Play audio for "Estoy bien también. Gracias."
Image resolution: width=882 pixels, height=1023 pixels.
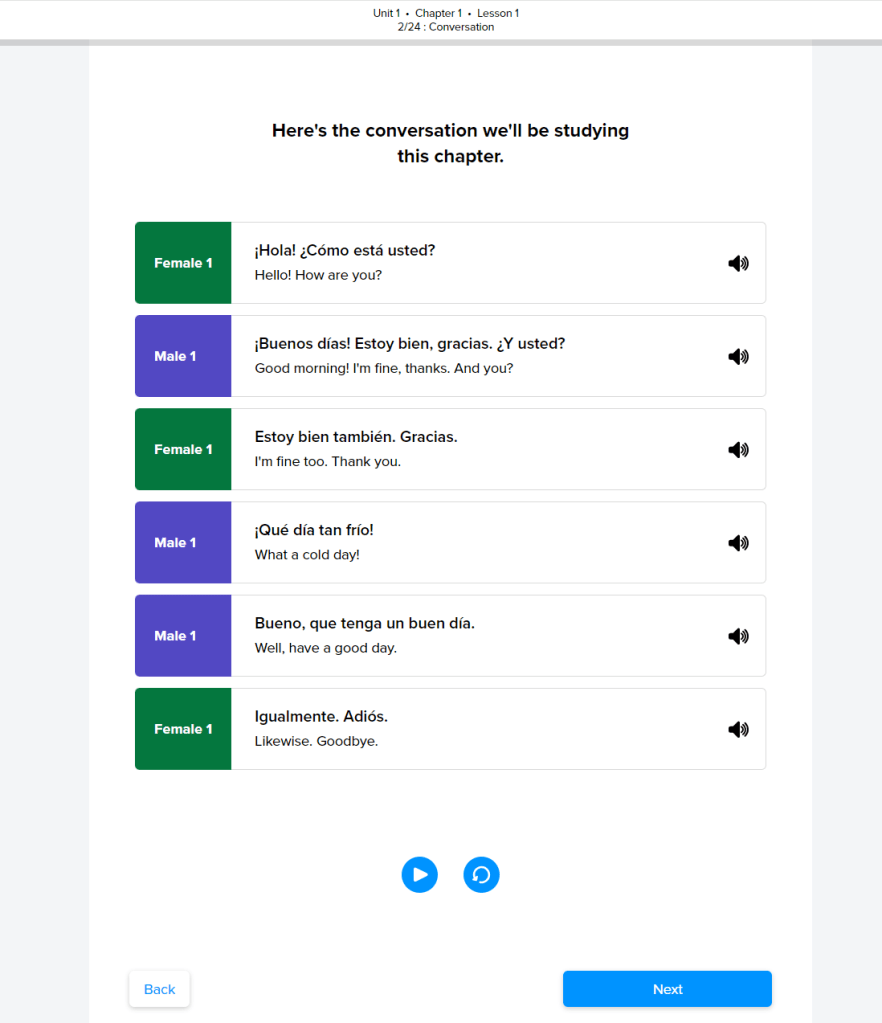[x=738, y=450]
